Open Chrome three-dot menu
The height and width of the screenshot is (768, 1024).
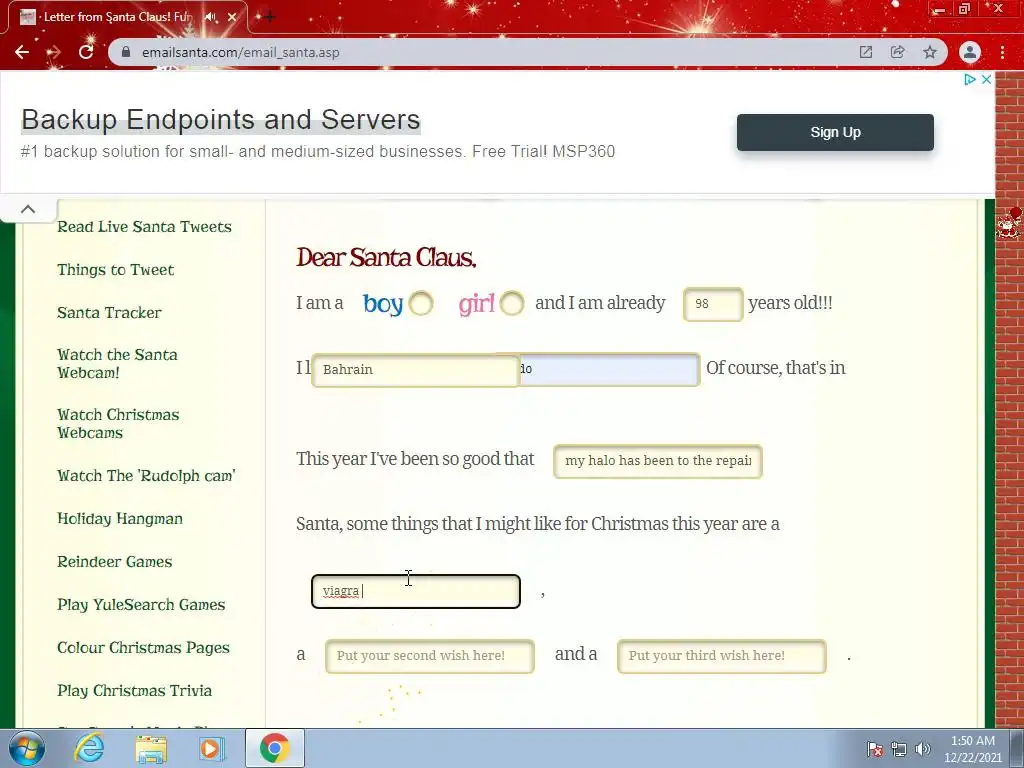click(1002, 52)
